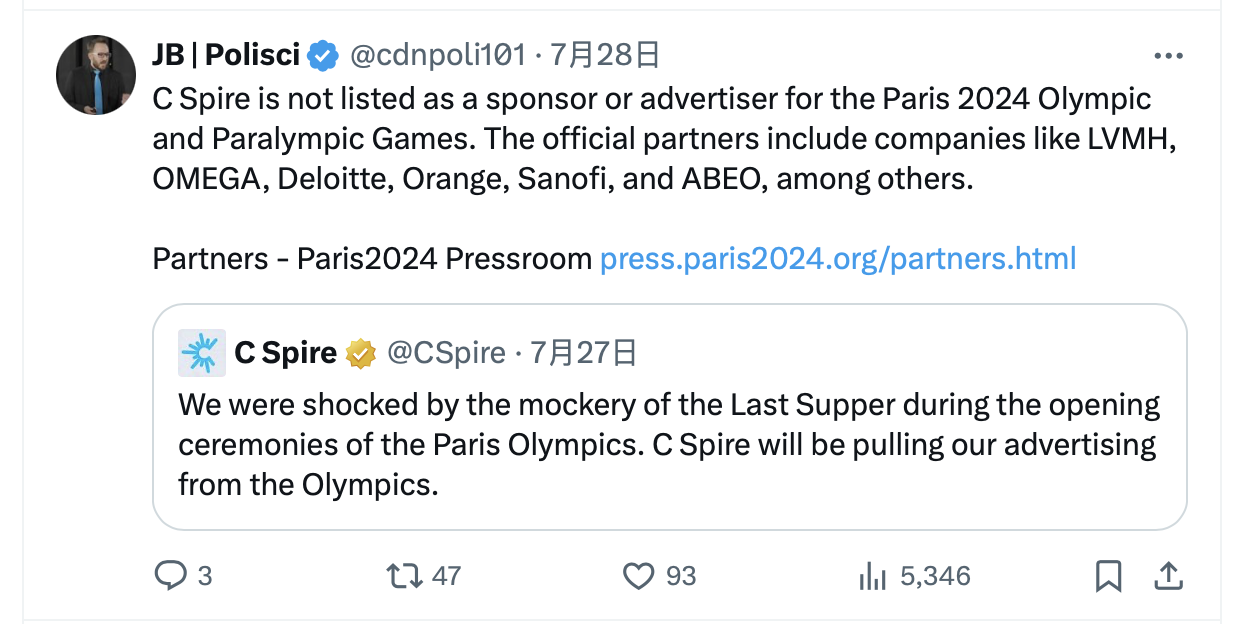Click the JB | Polisci display name
The width and height of the screenshot is (1252, 624).
tap(226, 55)
